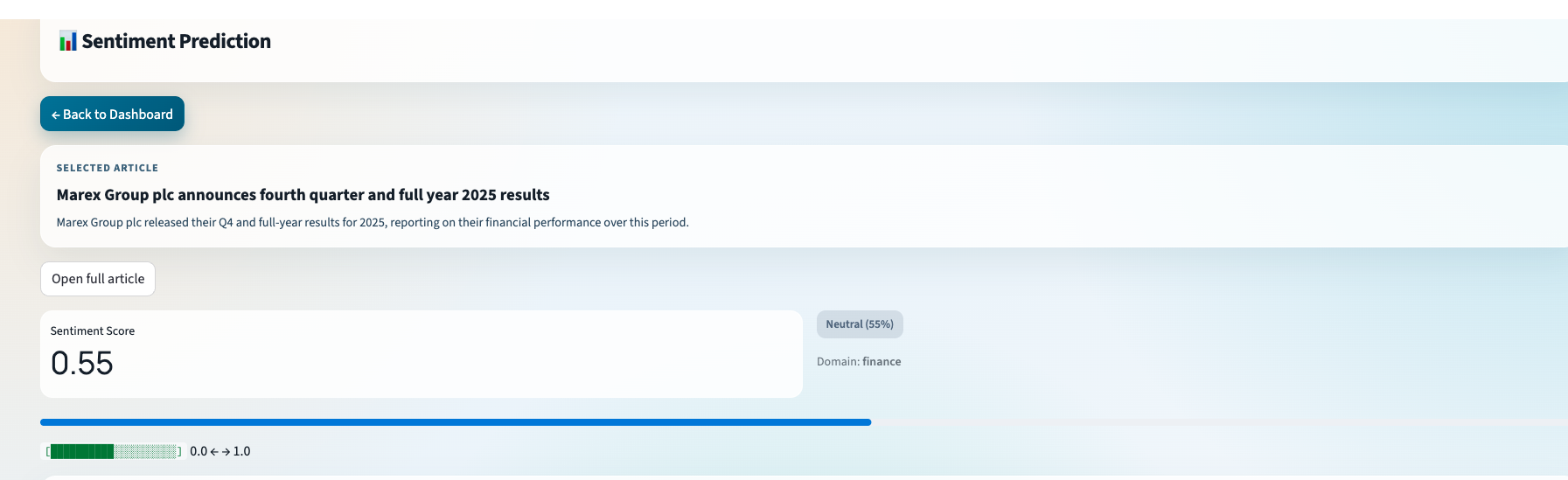The width and height of the screenshot is (1568, 480).
Task: Click the Neutral (55%) badge
Action: tap(860, 324)
